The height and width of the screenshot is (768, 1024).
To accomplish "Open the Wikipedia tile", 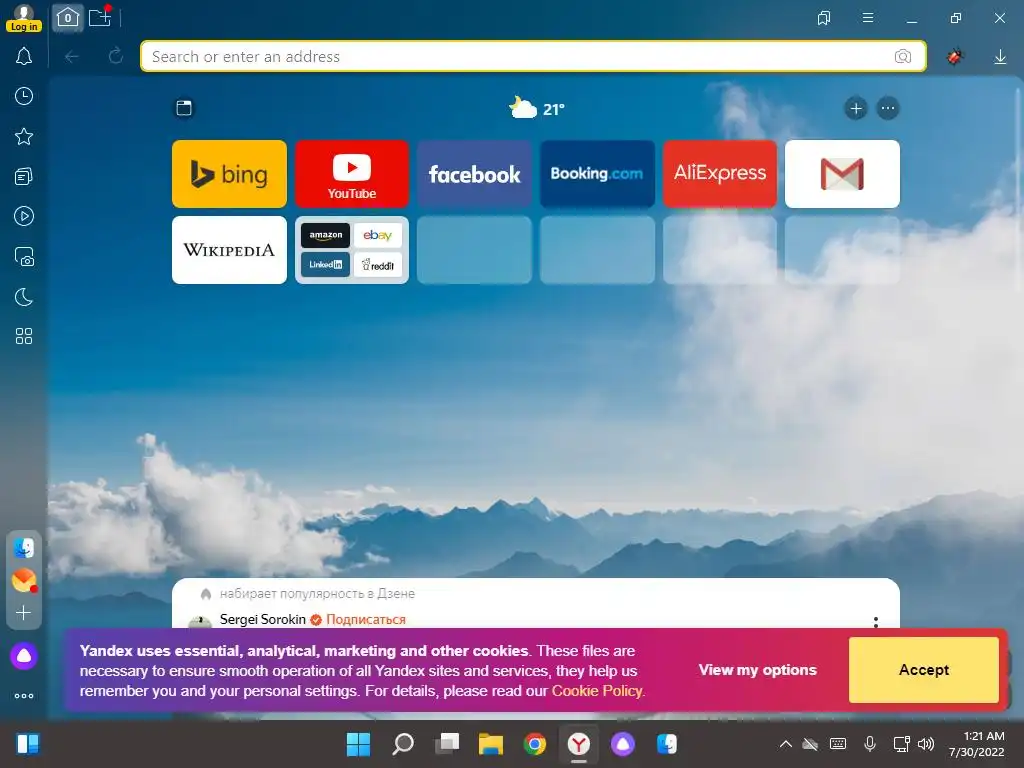I will click(229, 250).
